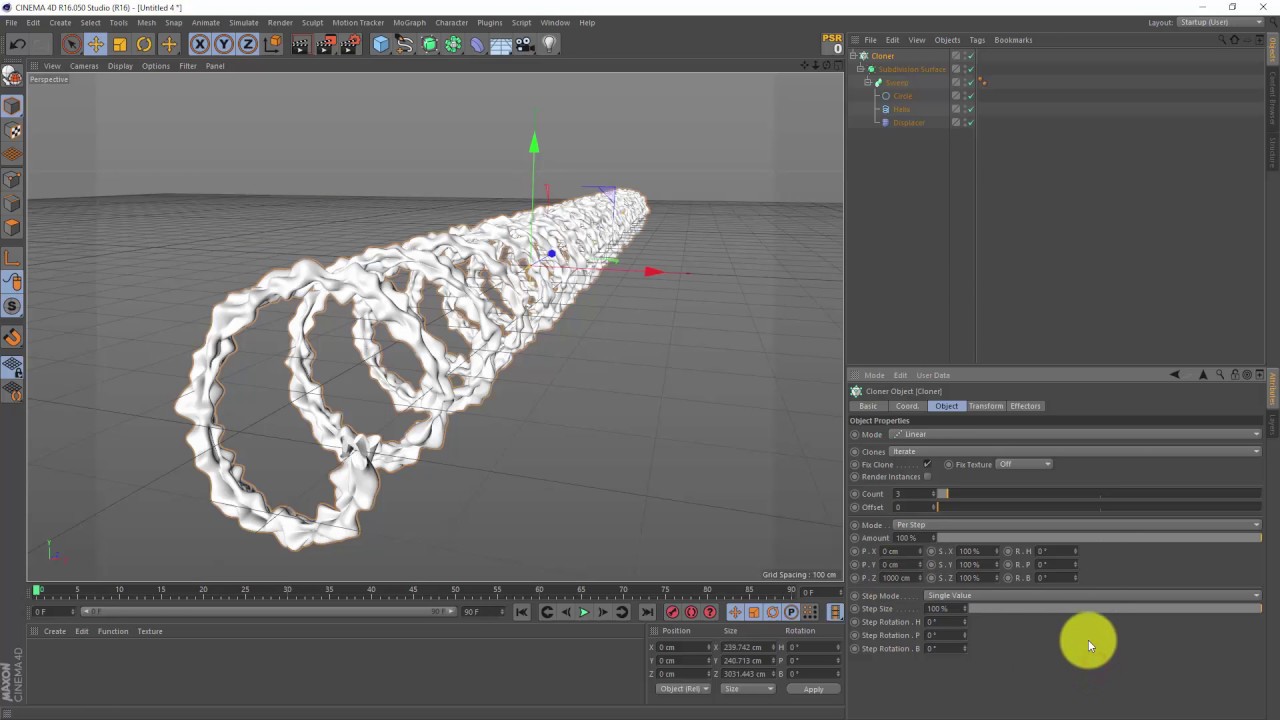Go to start of timeline
This screenshot has width=1280, height=720.
point(521,612)
